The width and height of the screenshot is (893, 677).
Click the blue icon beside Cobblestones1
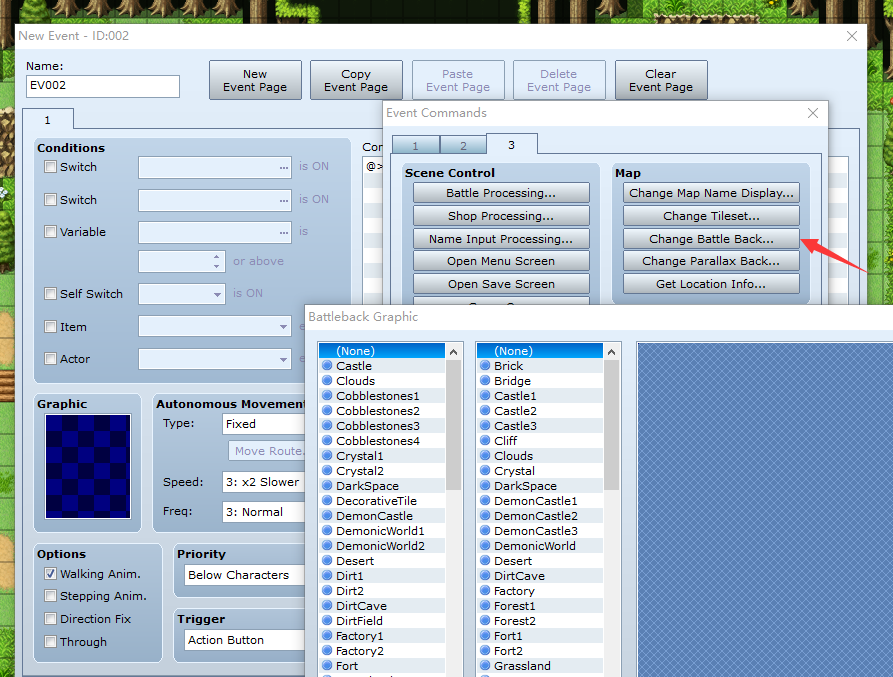click(x=327, y=396)
